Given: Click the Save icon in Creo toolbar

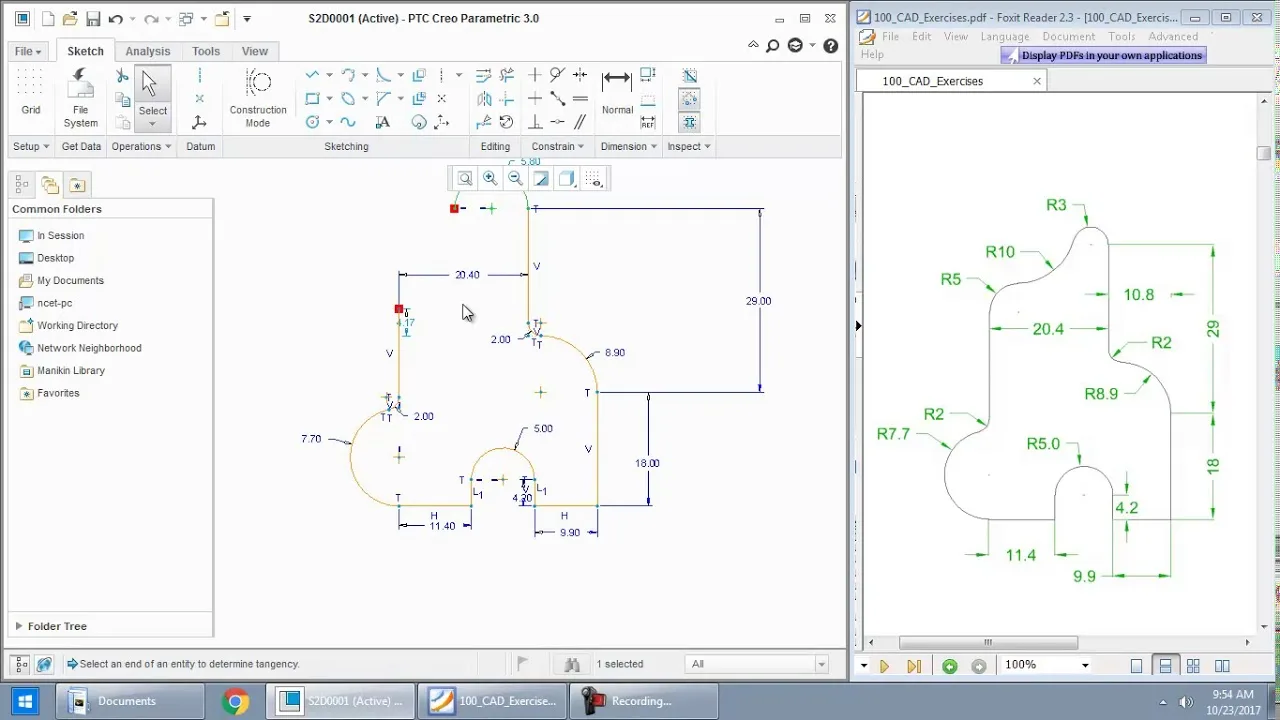Looking at the screenshot, I should click(93, 19).
